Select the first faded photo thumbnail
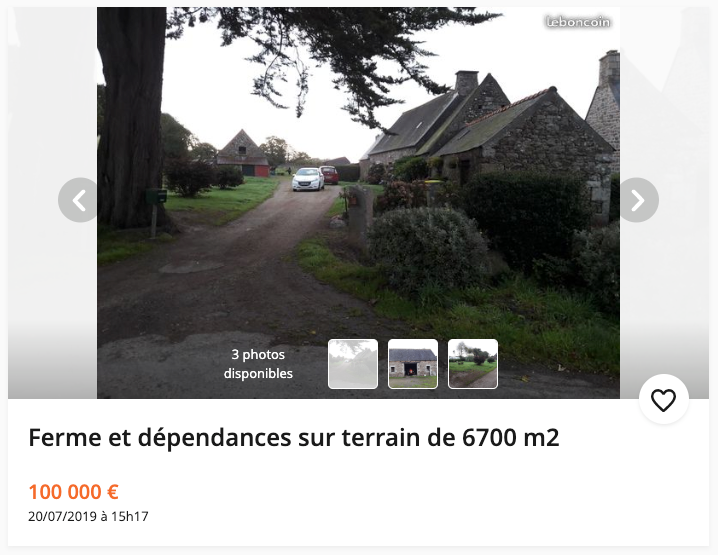 353,364
